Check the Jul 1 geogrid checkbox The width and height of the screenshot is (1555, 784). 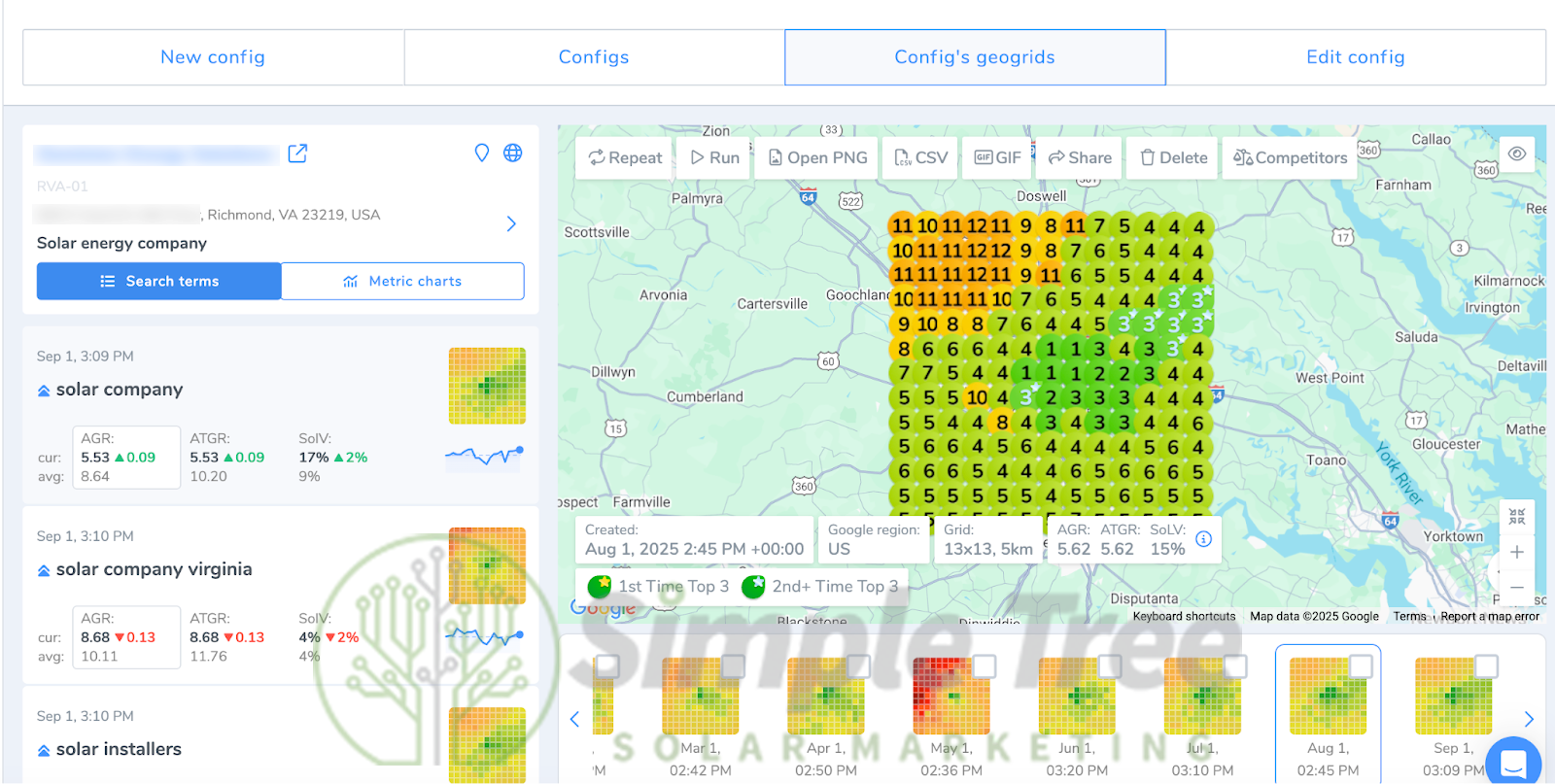coord(1235,665)
